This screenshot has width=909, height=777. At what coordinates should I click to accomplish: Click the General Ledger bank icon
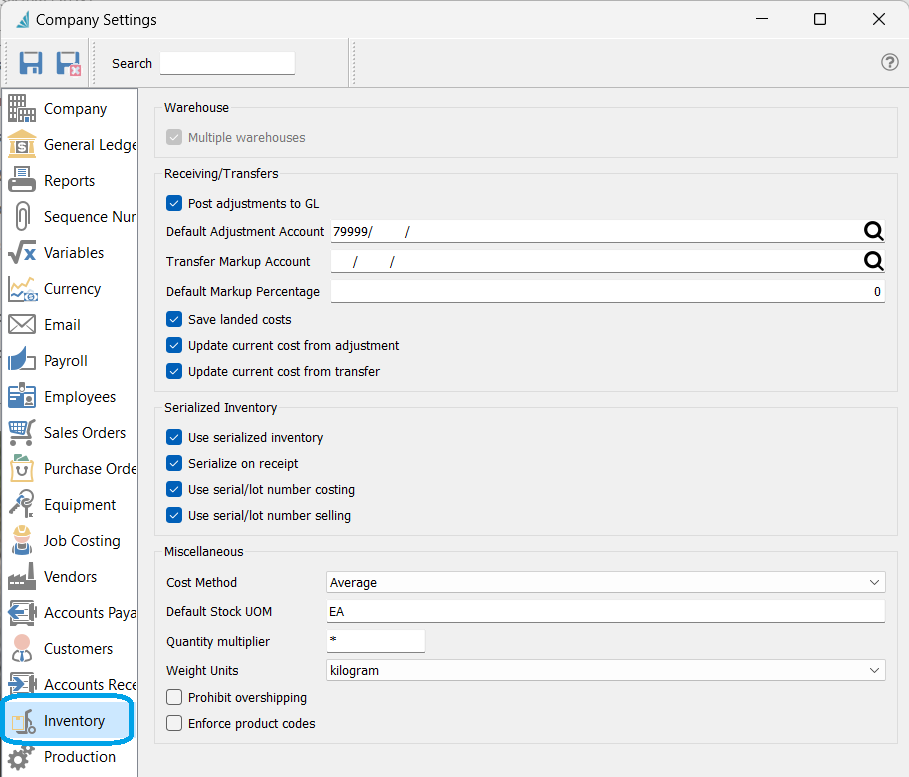pos(22,144)
